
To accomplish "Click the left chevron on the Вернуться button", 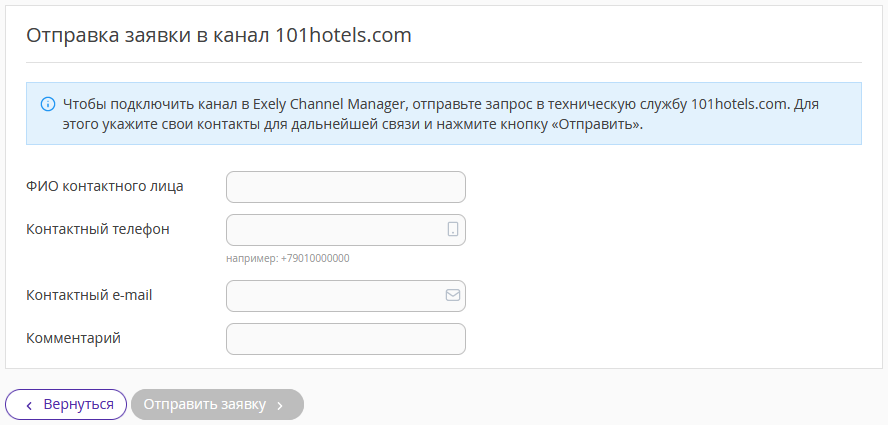I will coord(30,405).
